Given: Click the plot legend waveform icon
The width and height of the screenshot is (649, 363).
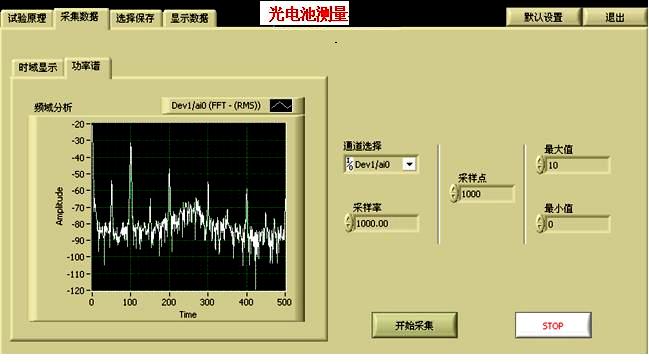Looking at the screenshot, I should 281,106.
